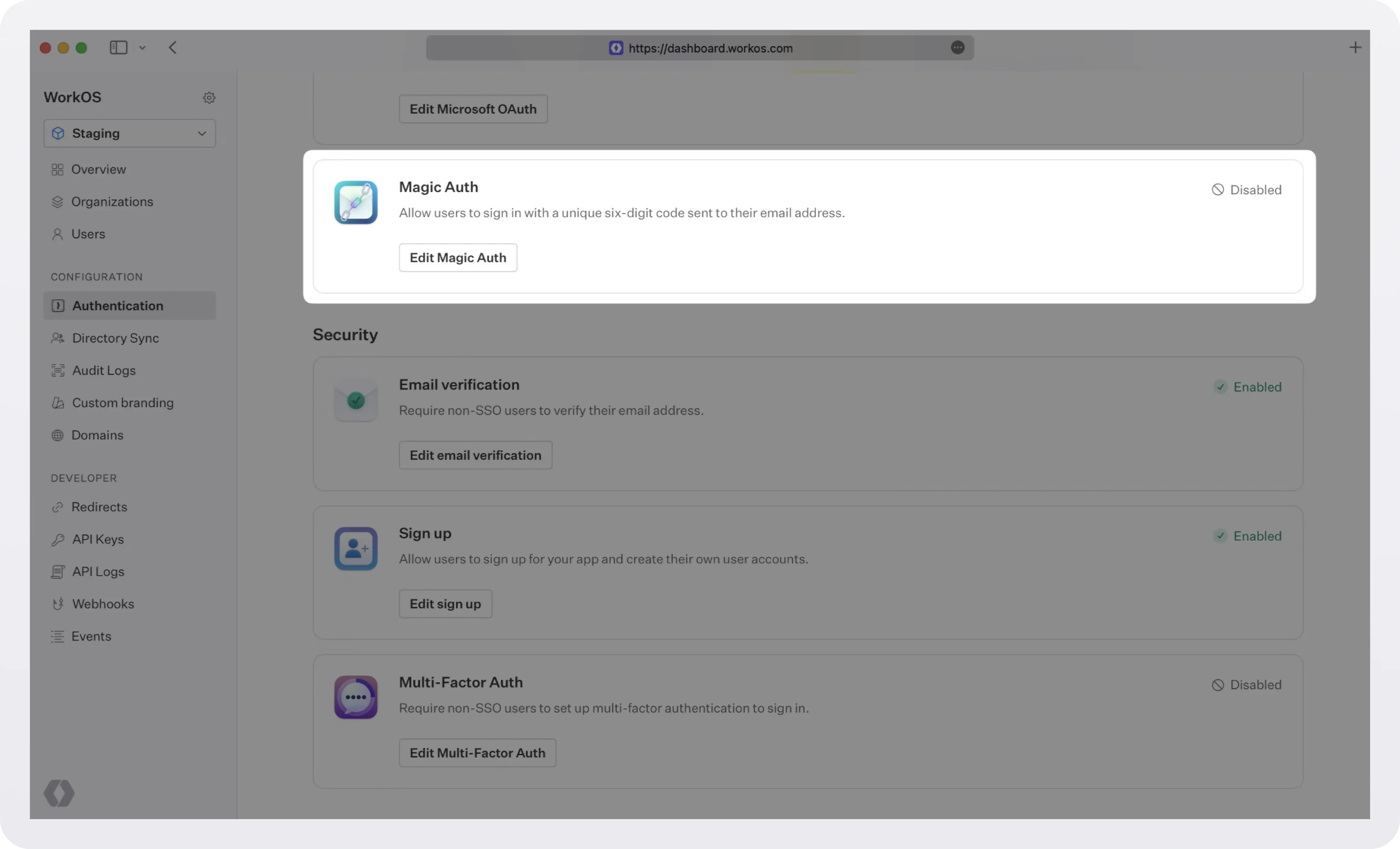Click the Sign up user-plus icon
This screenshot has width=1400, height=849.
point(356,549)
